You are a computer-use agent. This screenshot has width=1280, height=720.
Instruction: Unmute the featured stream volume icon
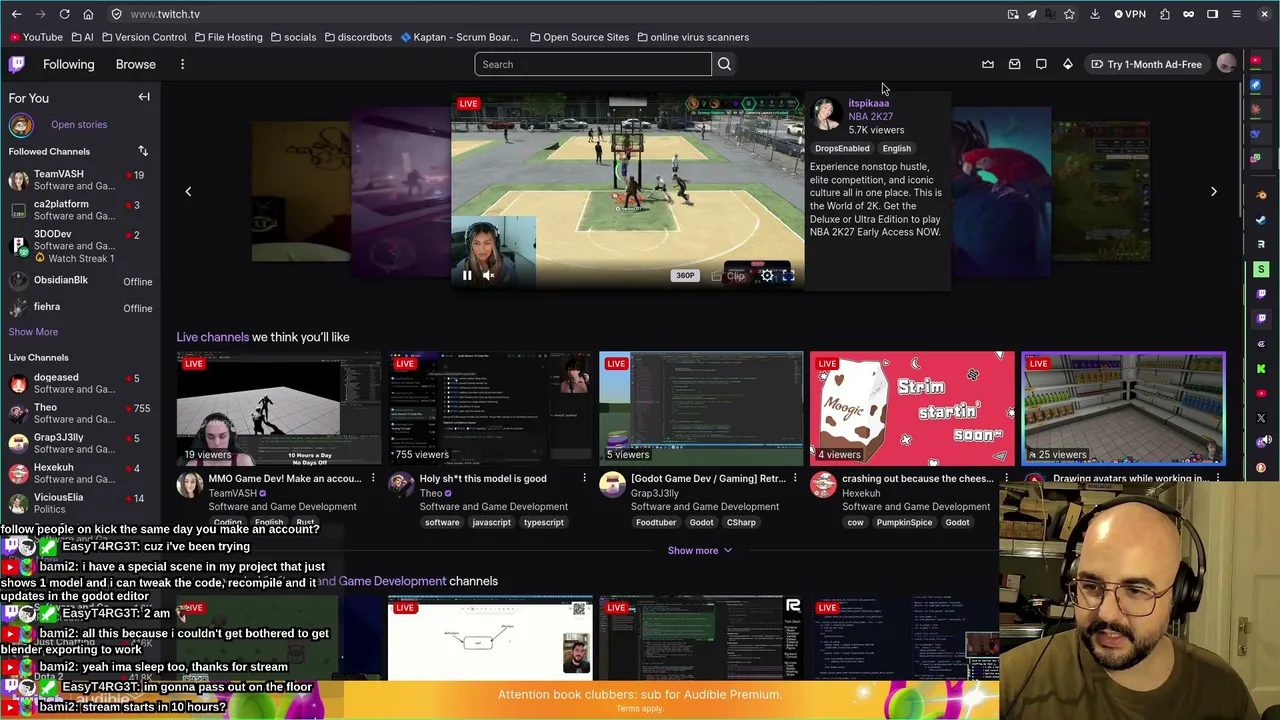coord(489,275)
